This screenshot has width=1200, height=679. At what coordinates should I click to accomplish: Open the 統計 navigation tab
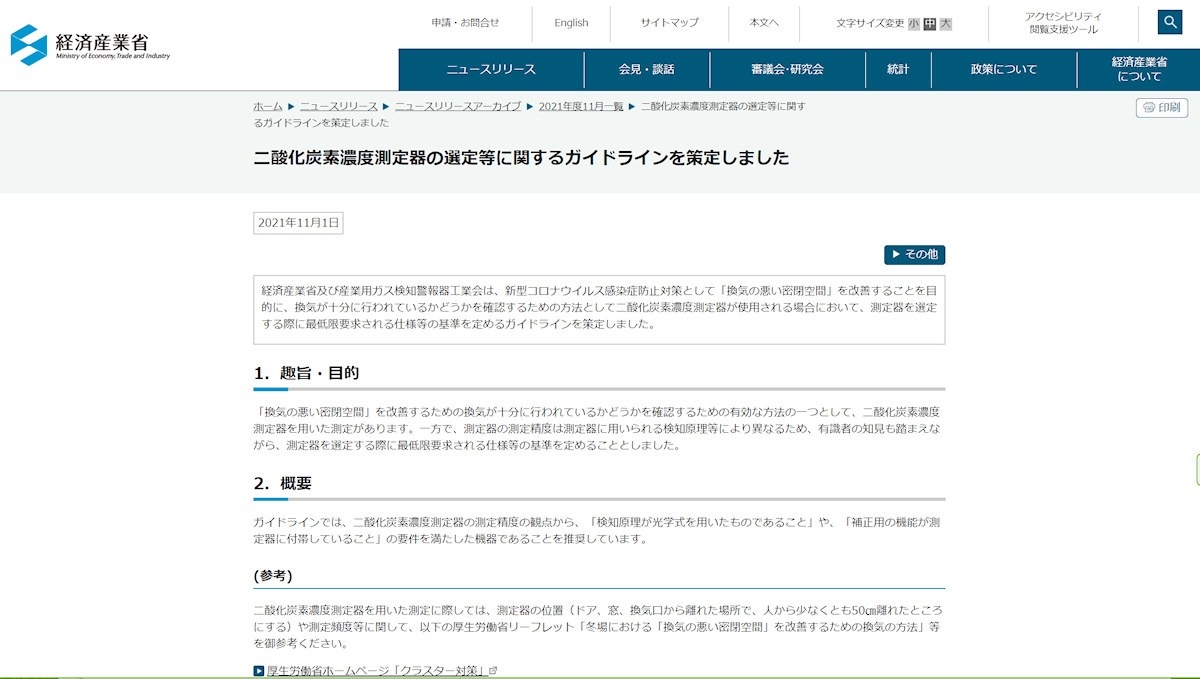click(898, 70)
